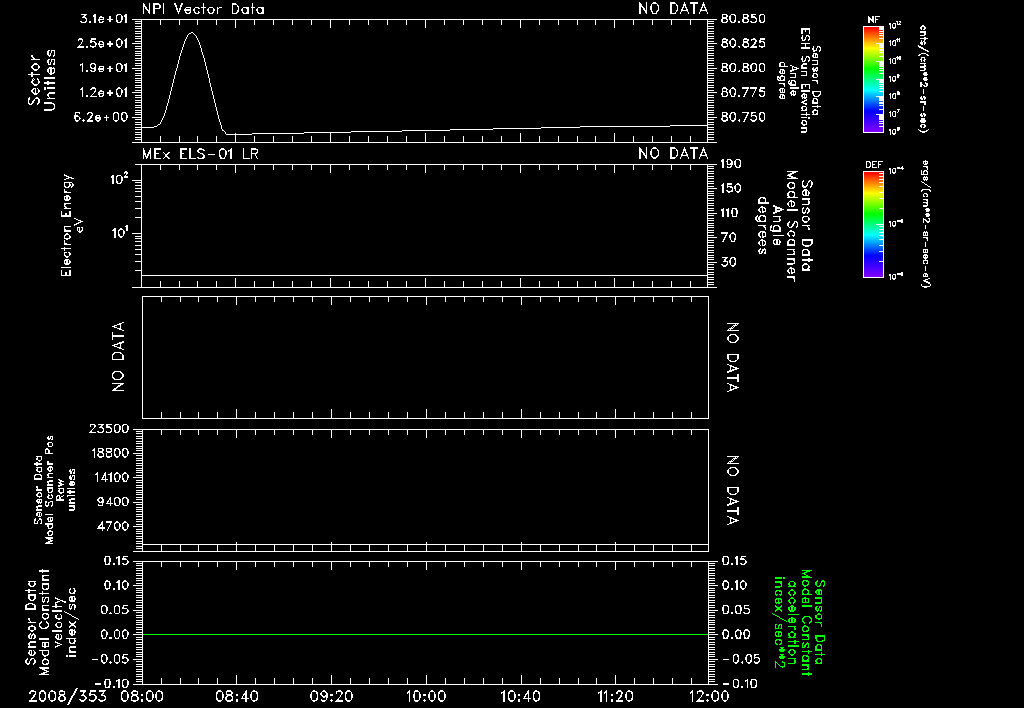Click the '10:40' time axis label
The width and height of the screenshot is (1024, 708).
pyautogui.click(x=520, y=696)
